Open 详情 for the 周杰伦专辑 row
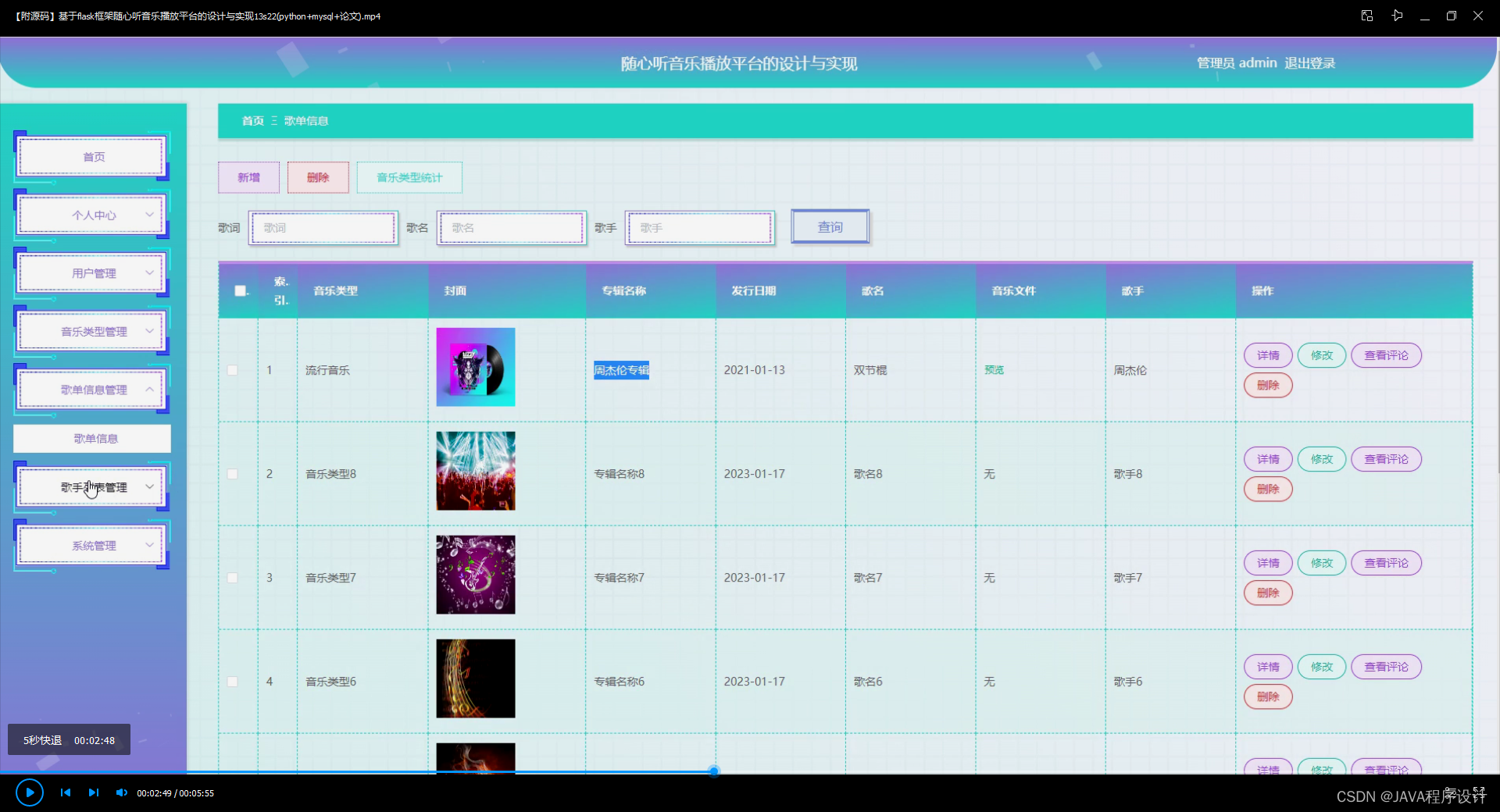The height and width of the screenshot is (812, 1500). [x=1268, y=355]
